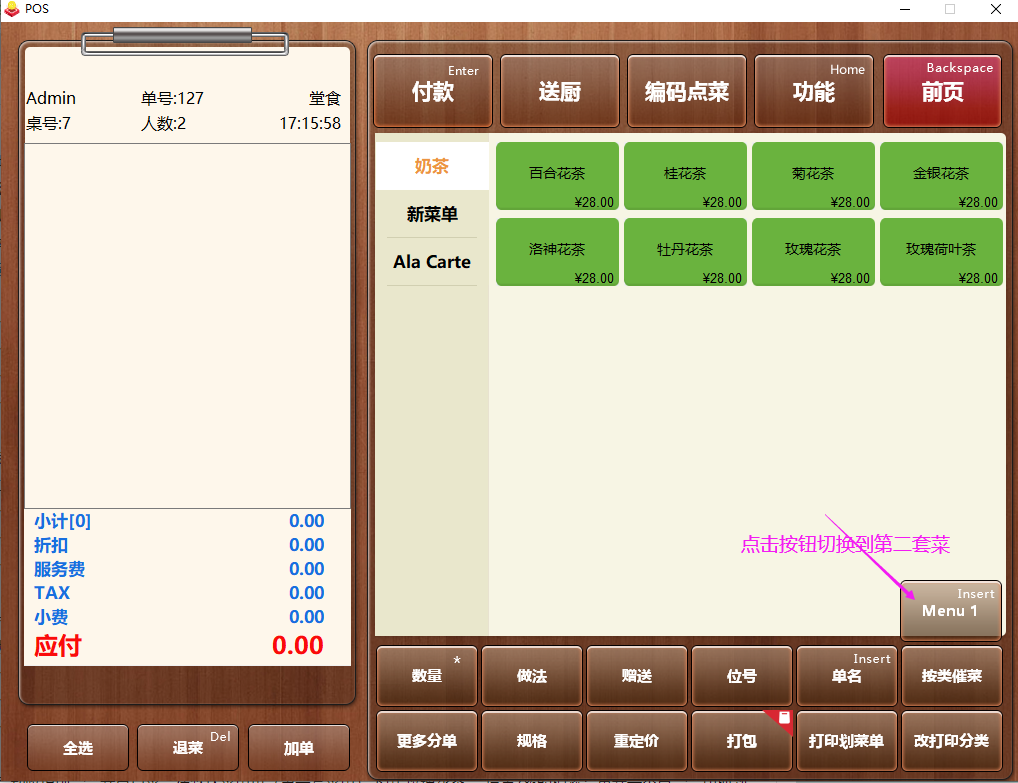
Task: Click the 付款 payment button
Action: point(433,91)
